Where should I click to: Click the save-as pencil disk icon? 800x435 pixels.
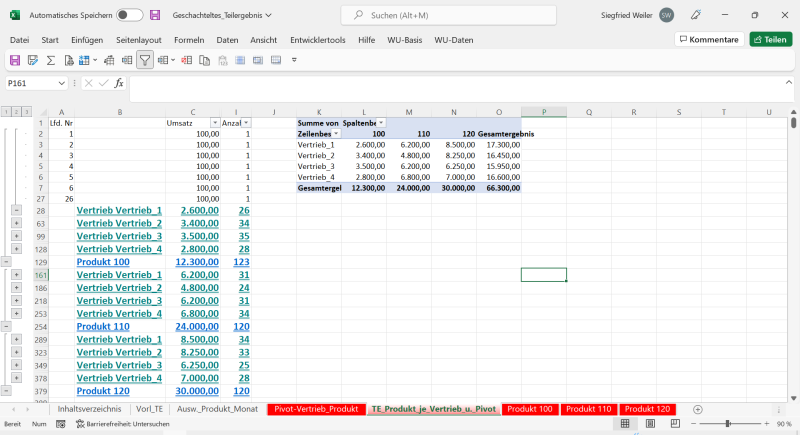[33, 60]
